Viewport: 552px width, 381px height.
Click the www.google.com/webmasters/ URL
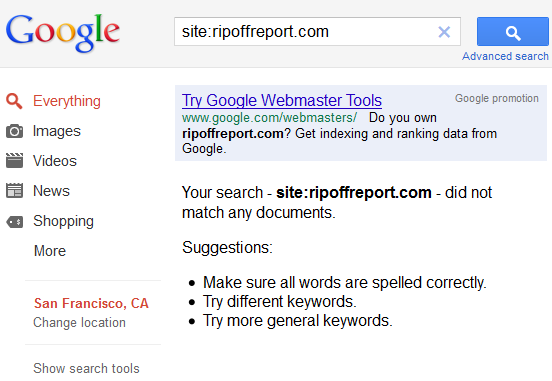pyautogui.click(x=269, y=118)
